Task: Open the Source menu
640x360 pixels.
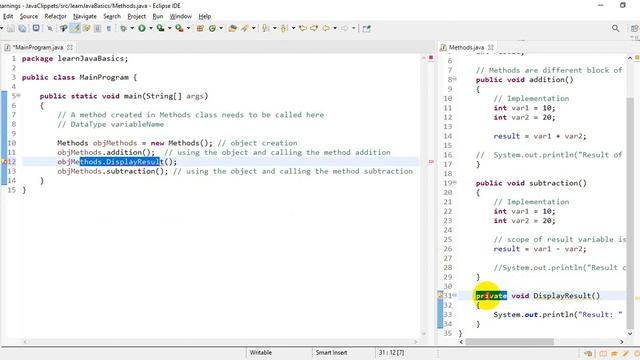Action: [29, 16]
